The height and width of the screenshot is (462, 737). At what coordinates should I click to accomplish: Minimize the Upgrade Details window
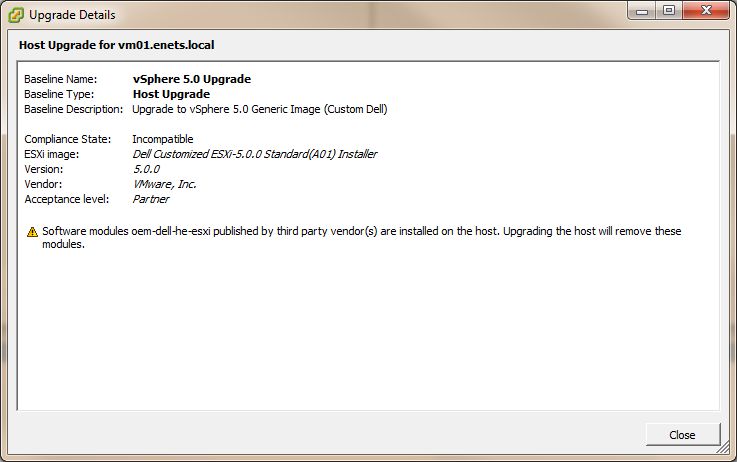click(x=642, y=11)
